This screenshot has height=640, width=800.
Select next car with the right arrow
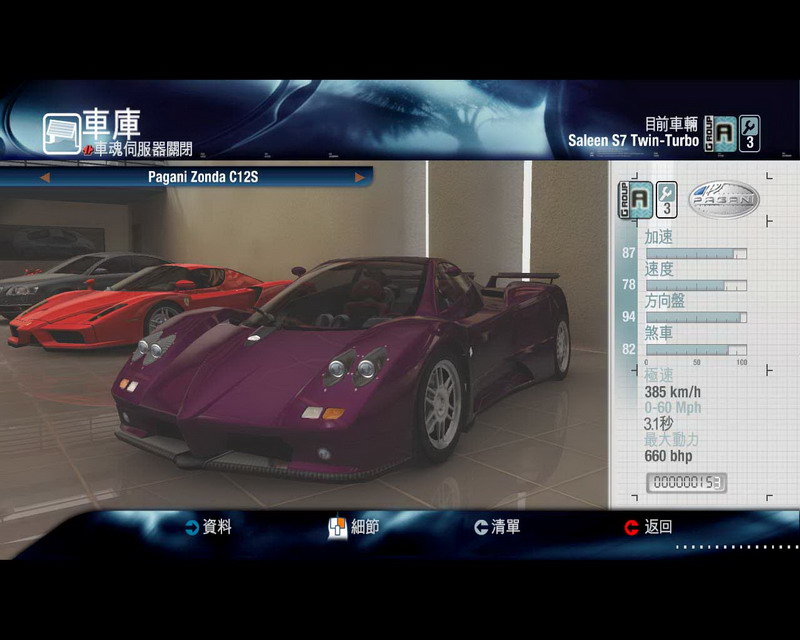(359, 177)
